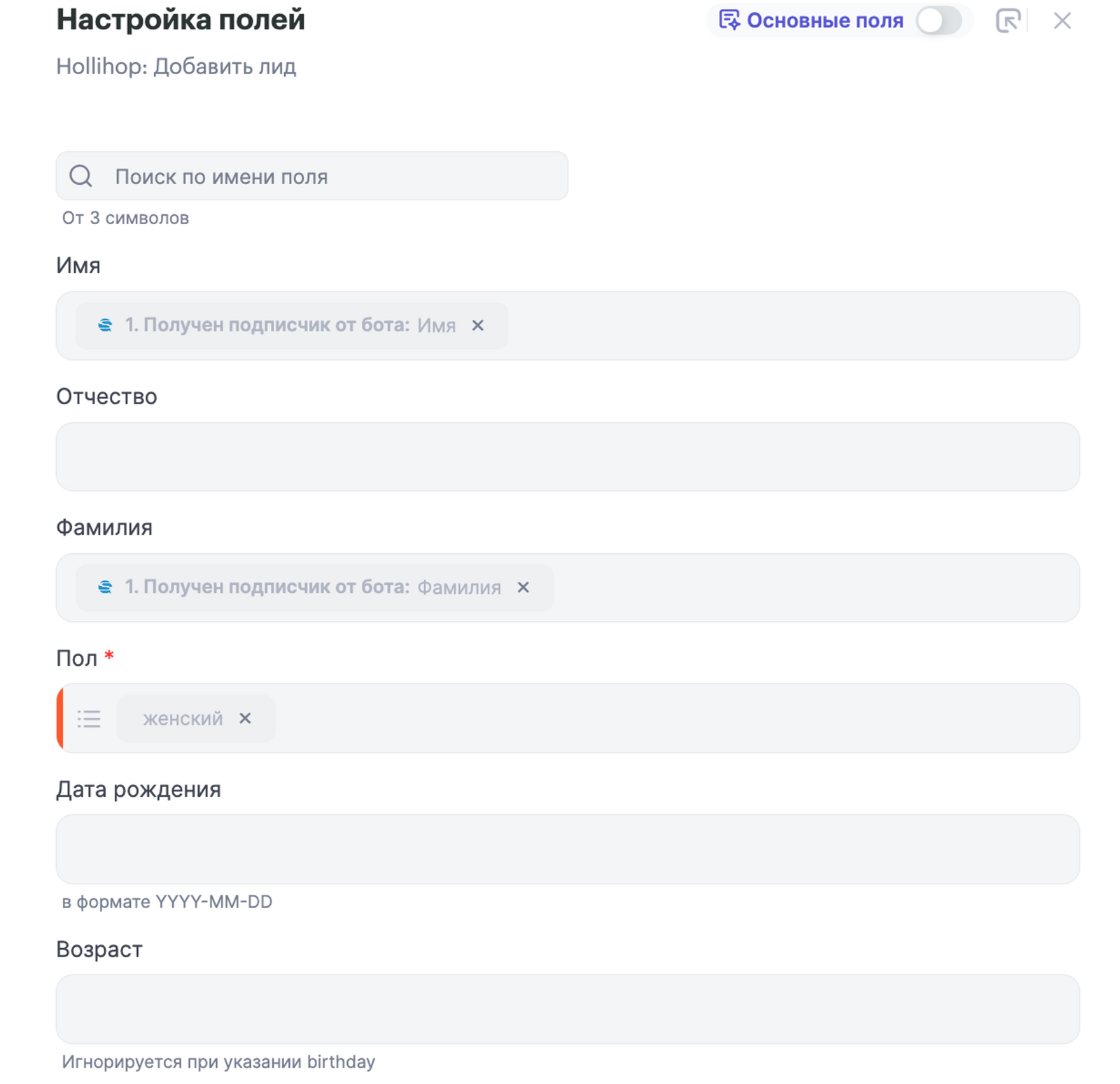The height and width of the screenshot is (1084, 1120).
Task: Click the bot icon in Имя chip
Action: click(x=105, y=326)
